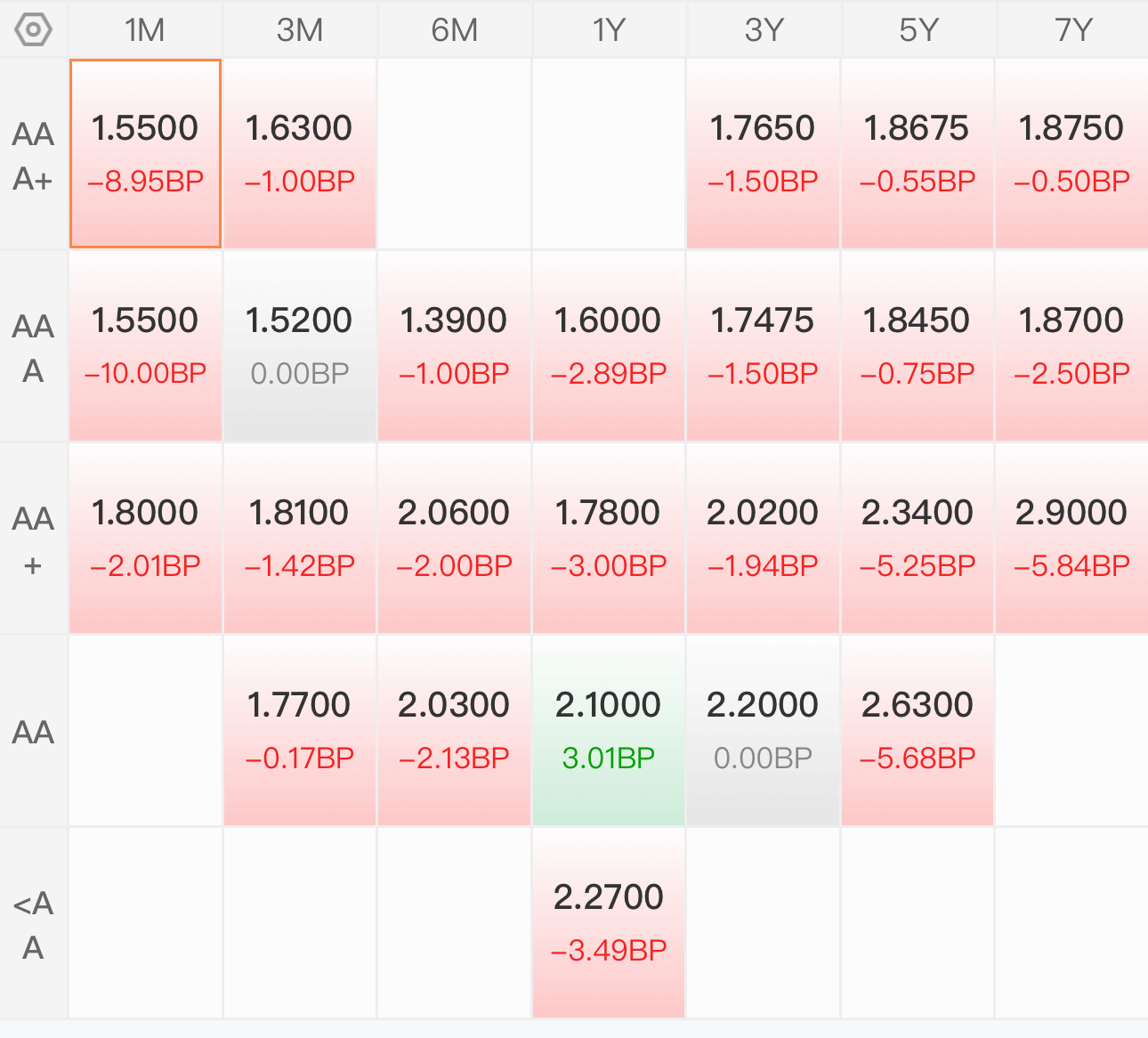Image resolution: width=1148 pixels, height=1038 pixels.
Task: Open <AA 1Y cell showing 2.2700
Action: point(609,923)
